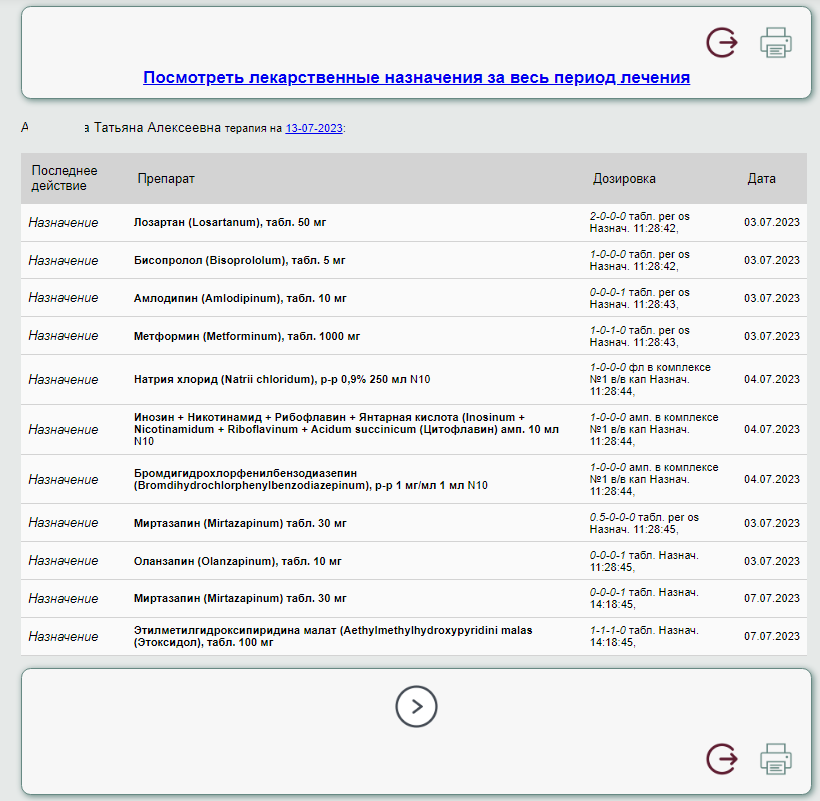Click the 'Дата' column header
This screenshot has height=801, width=820.
point(761,178)
